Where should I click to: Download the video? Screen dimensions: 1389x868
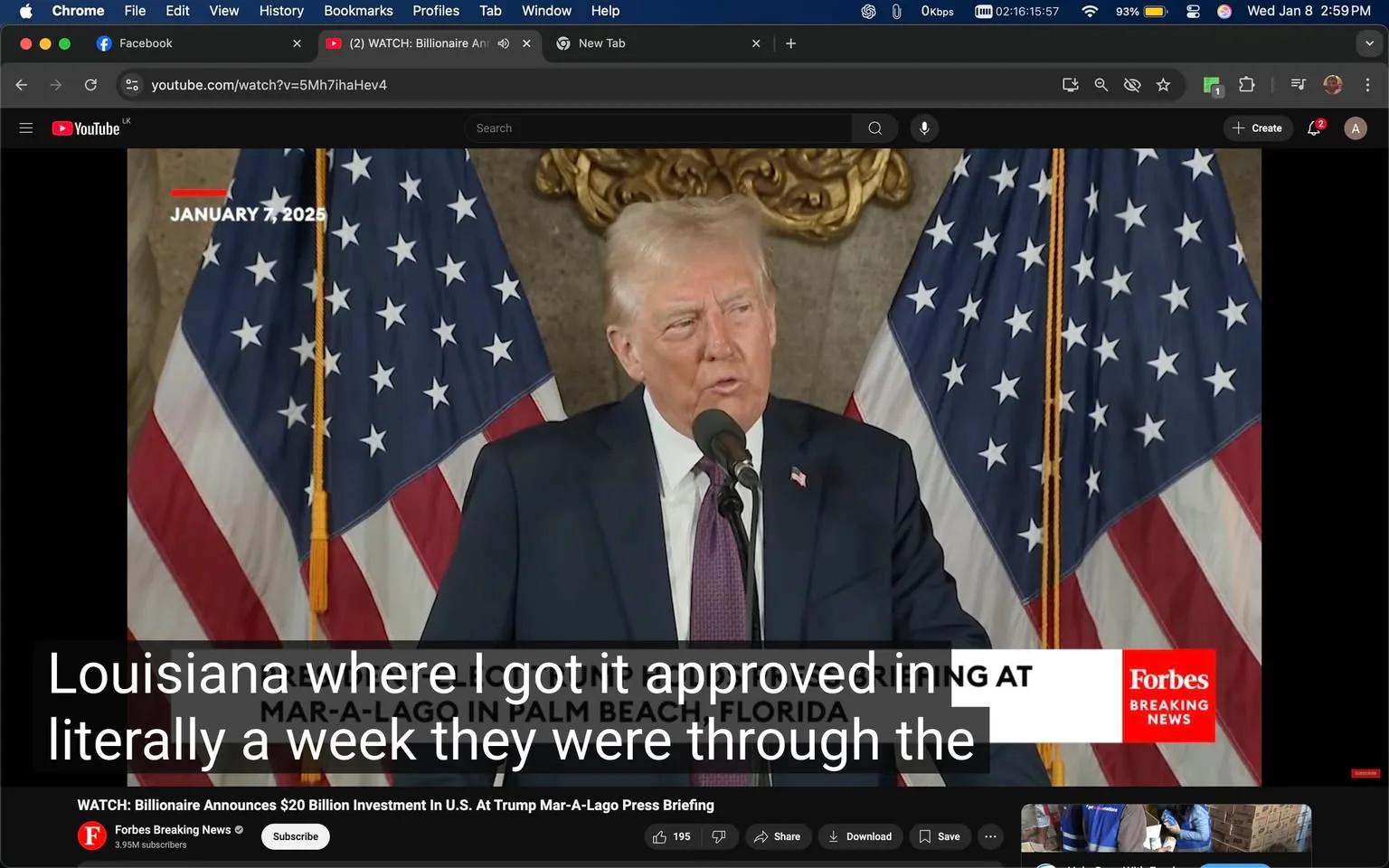click(x=859, y=836)
